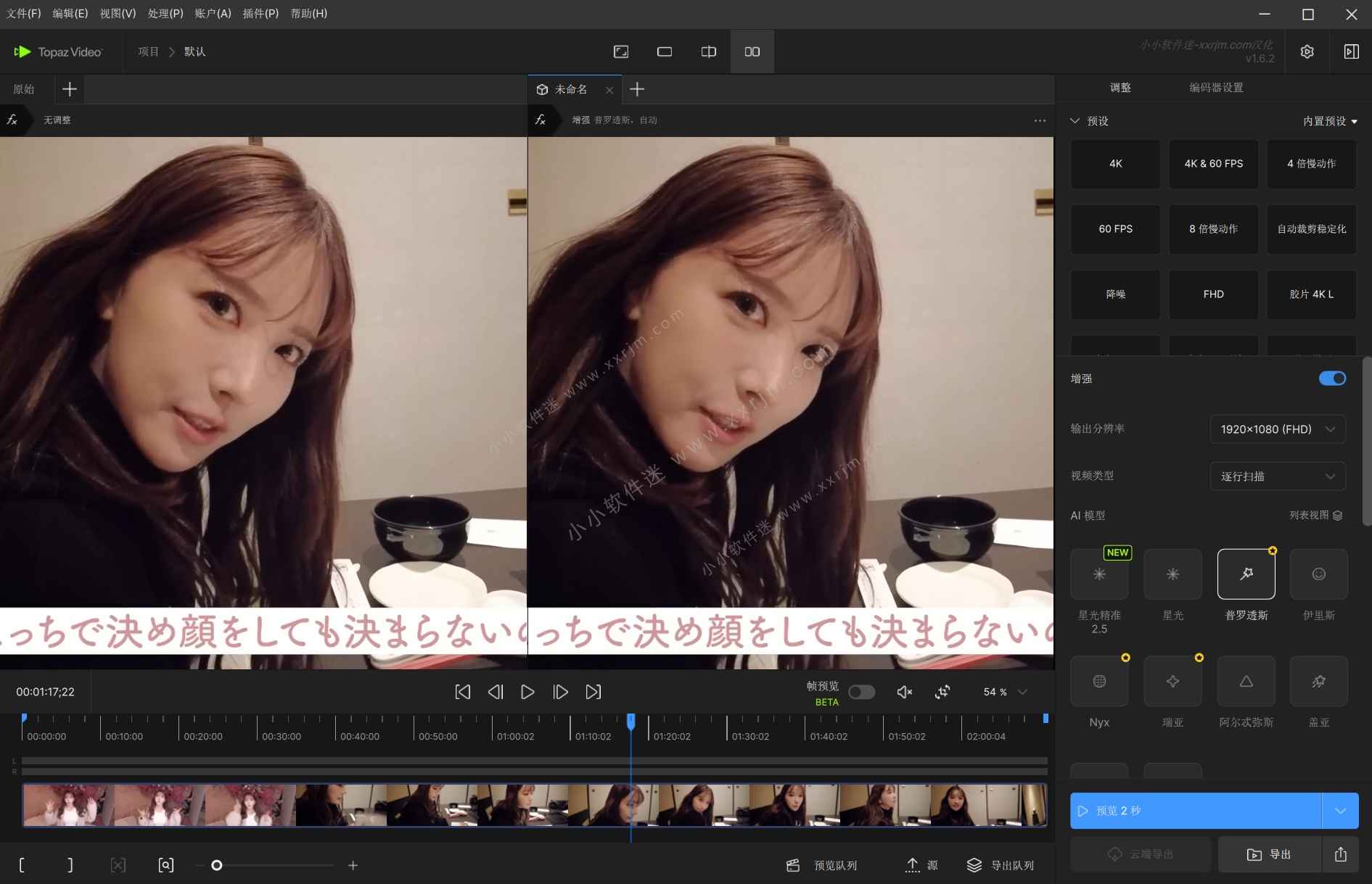Open the 导出队列 panel
This screenshot has height=884, width=1372.
pyautogui.click(x=1001, y=865)
